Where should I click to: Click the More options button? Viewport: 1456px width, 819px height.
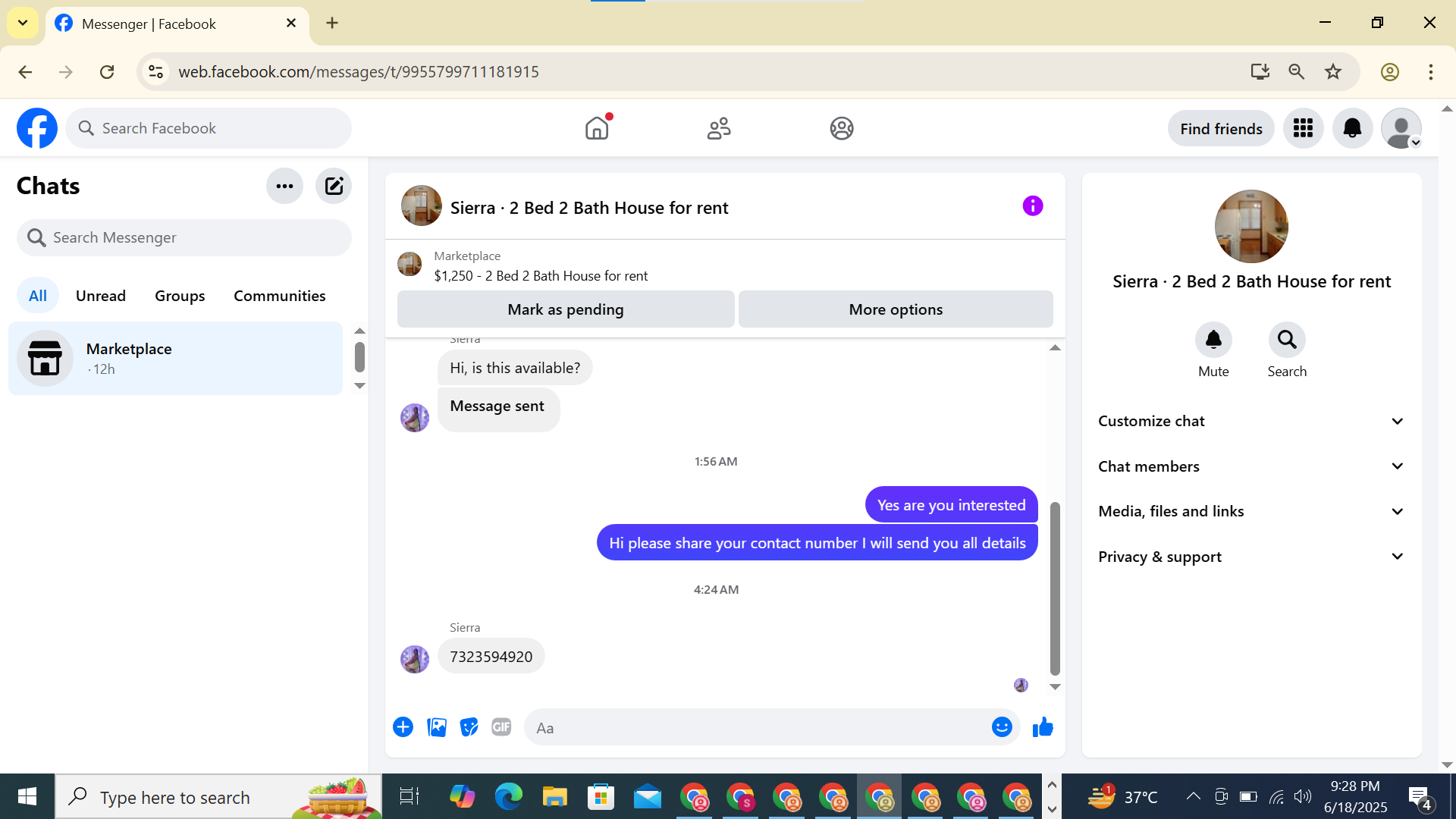pyautogui.click(x=896, y=309)
